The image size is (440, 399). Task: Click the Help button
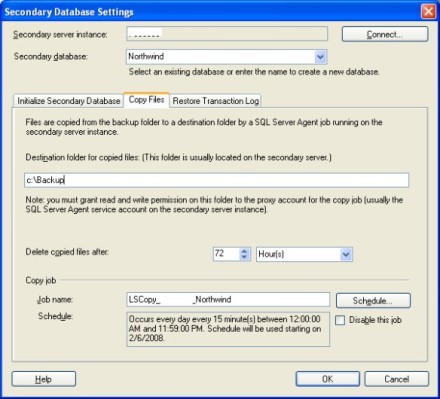coord(44,379)
